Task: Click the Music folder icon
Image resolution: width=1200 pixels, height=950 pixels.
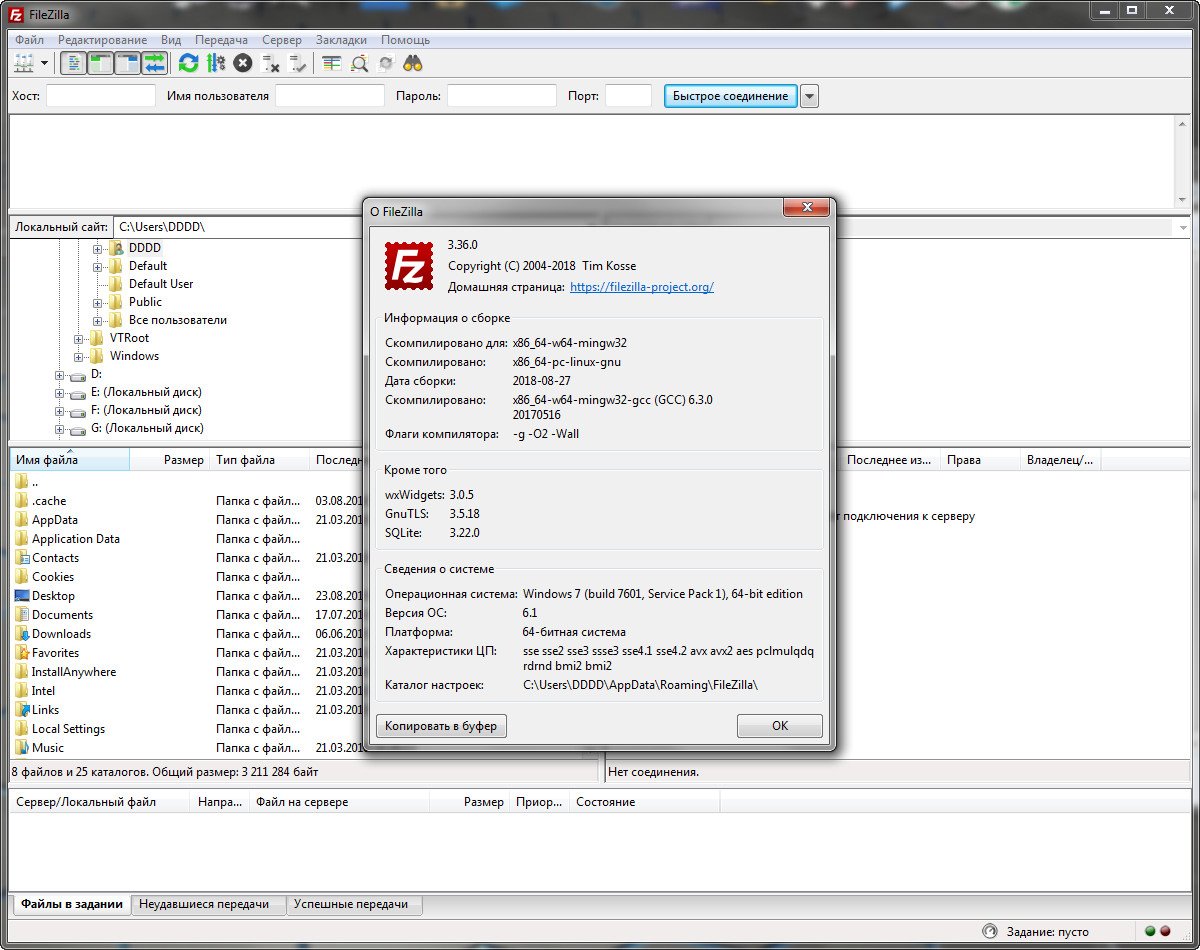Action: point(23,748)
